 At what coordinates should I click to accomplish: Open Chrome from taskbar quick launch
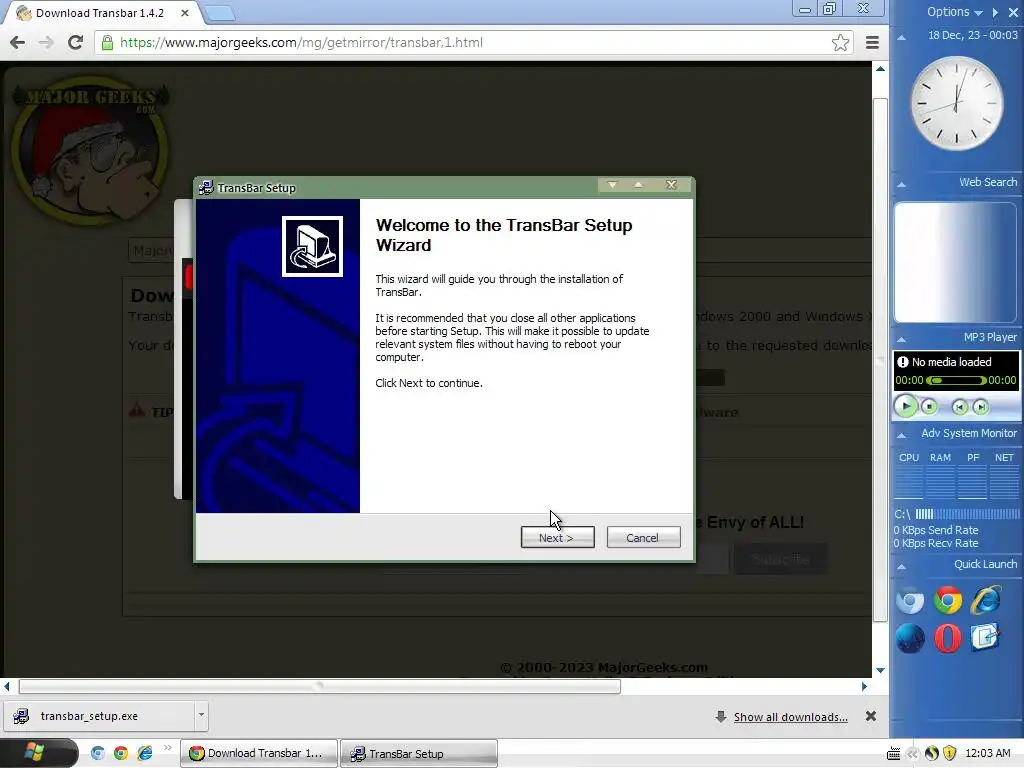(x=121, y=753)
